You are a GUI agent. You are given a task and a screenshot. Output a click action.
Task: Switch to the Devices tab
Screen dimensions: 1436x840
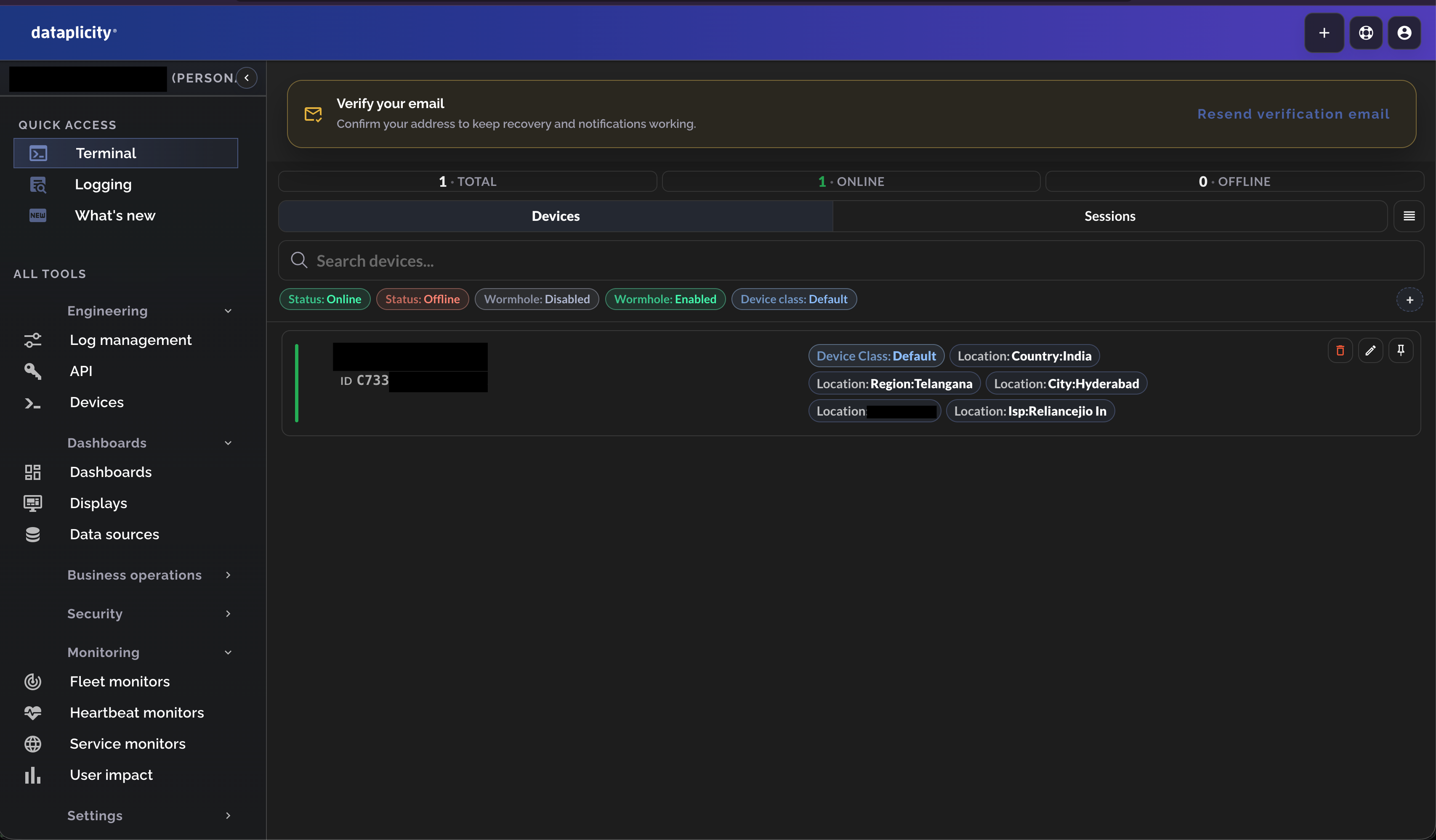click(556, 216)
